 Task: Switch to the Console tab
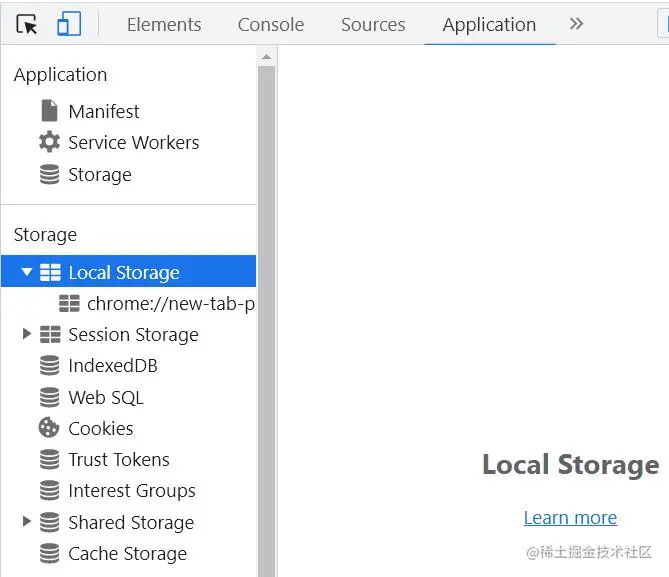pyautogui.click(x=270, y=25)
